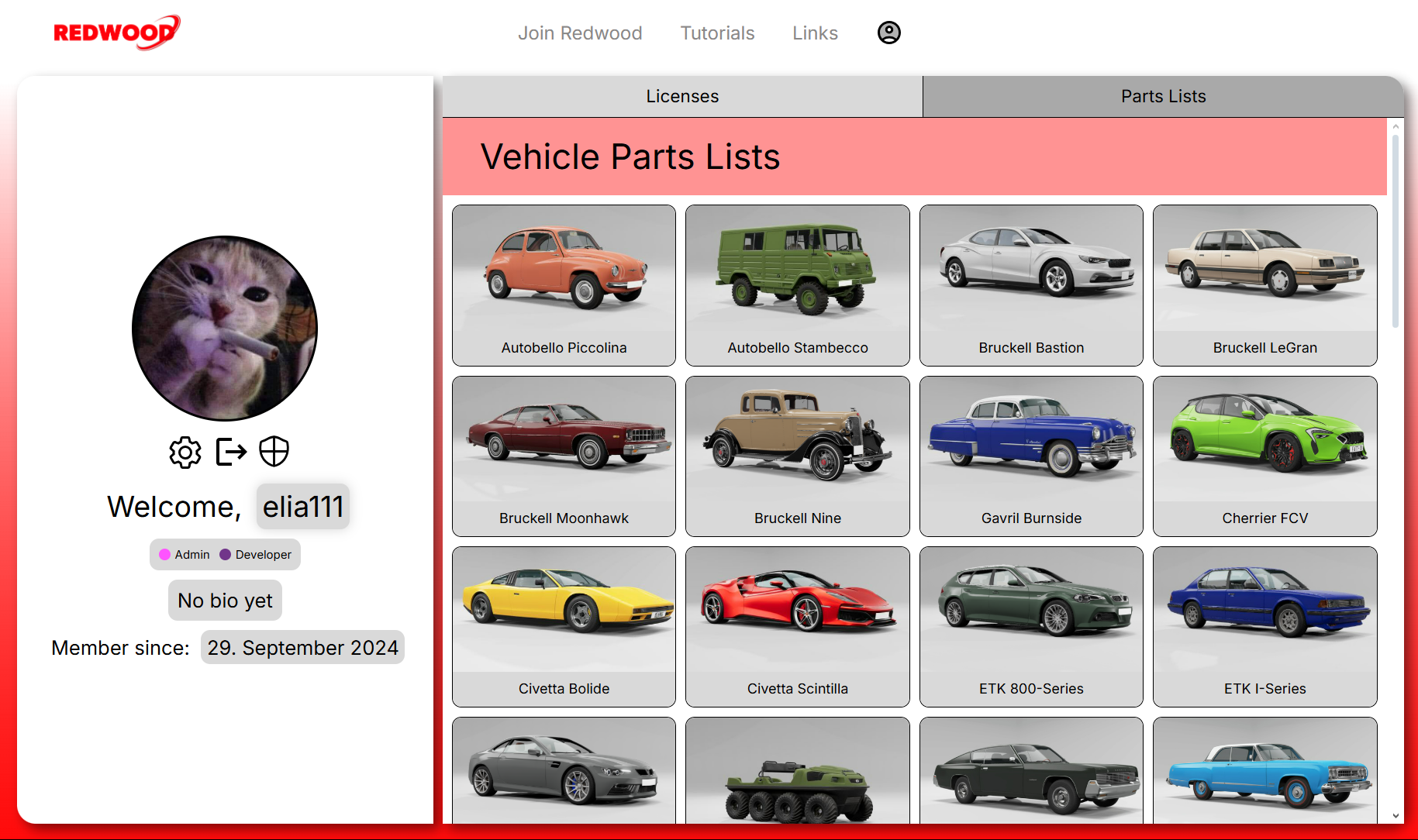Switch to the Parts Lists tab
Screen dimensions: 1418x840
[1163, 96]
